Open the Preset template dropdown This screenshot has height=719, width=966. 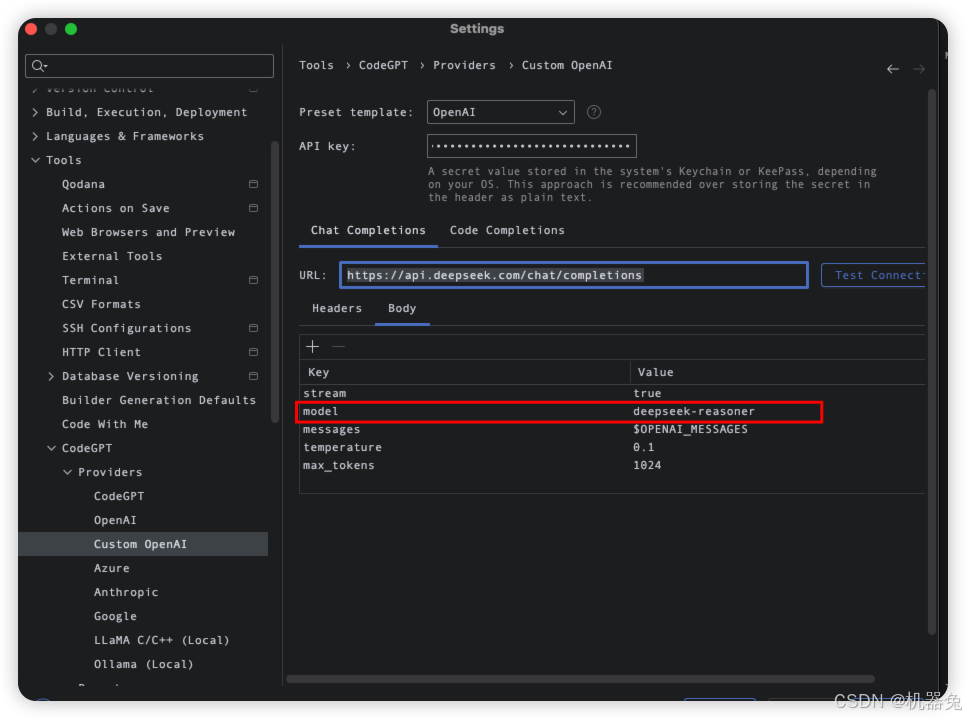point(500,112)
